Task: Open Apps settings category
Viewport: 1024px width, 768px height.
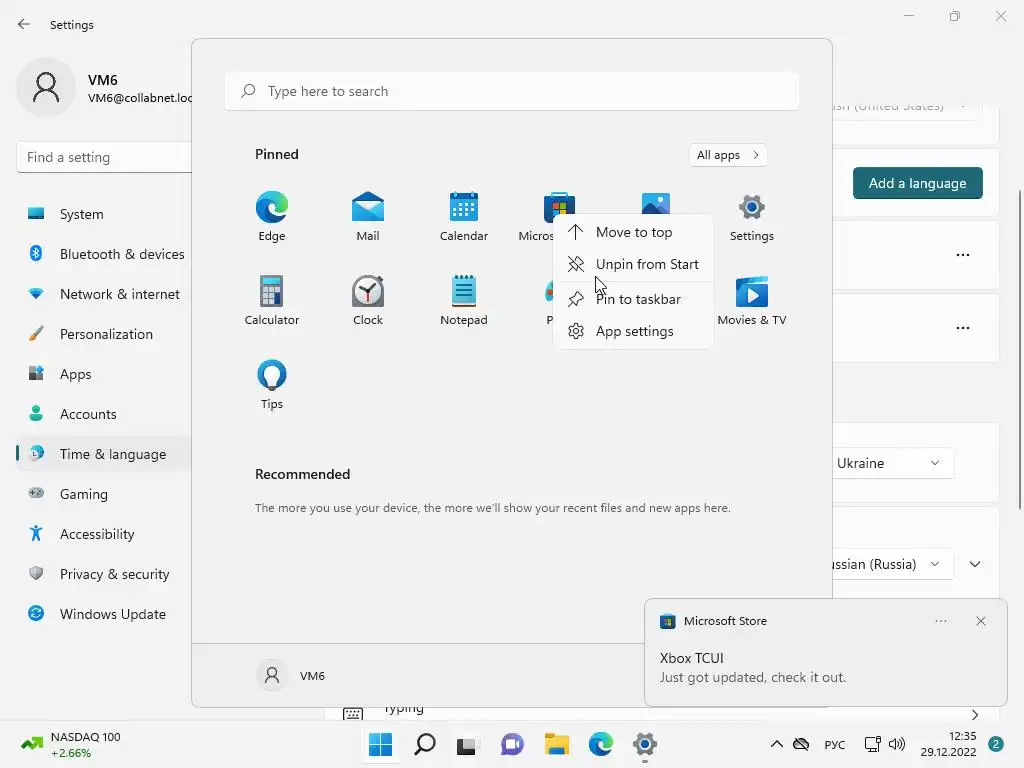Action: tap(104, 374)
